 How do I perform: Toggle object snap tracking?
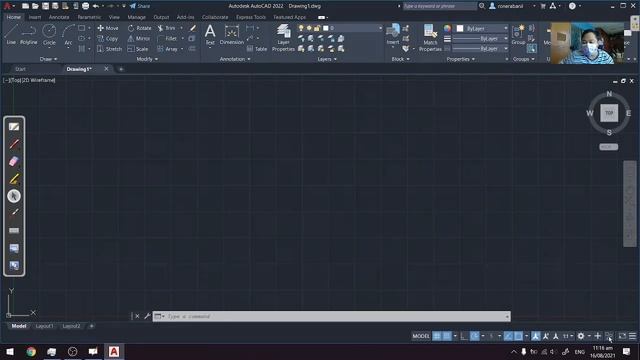[508, 336]
